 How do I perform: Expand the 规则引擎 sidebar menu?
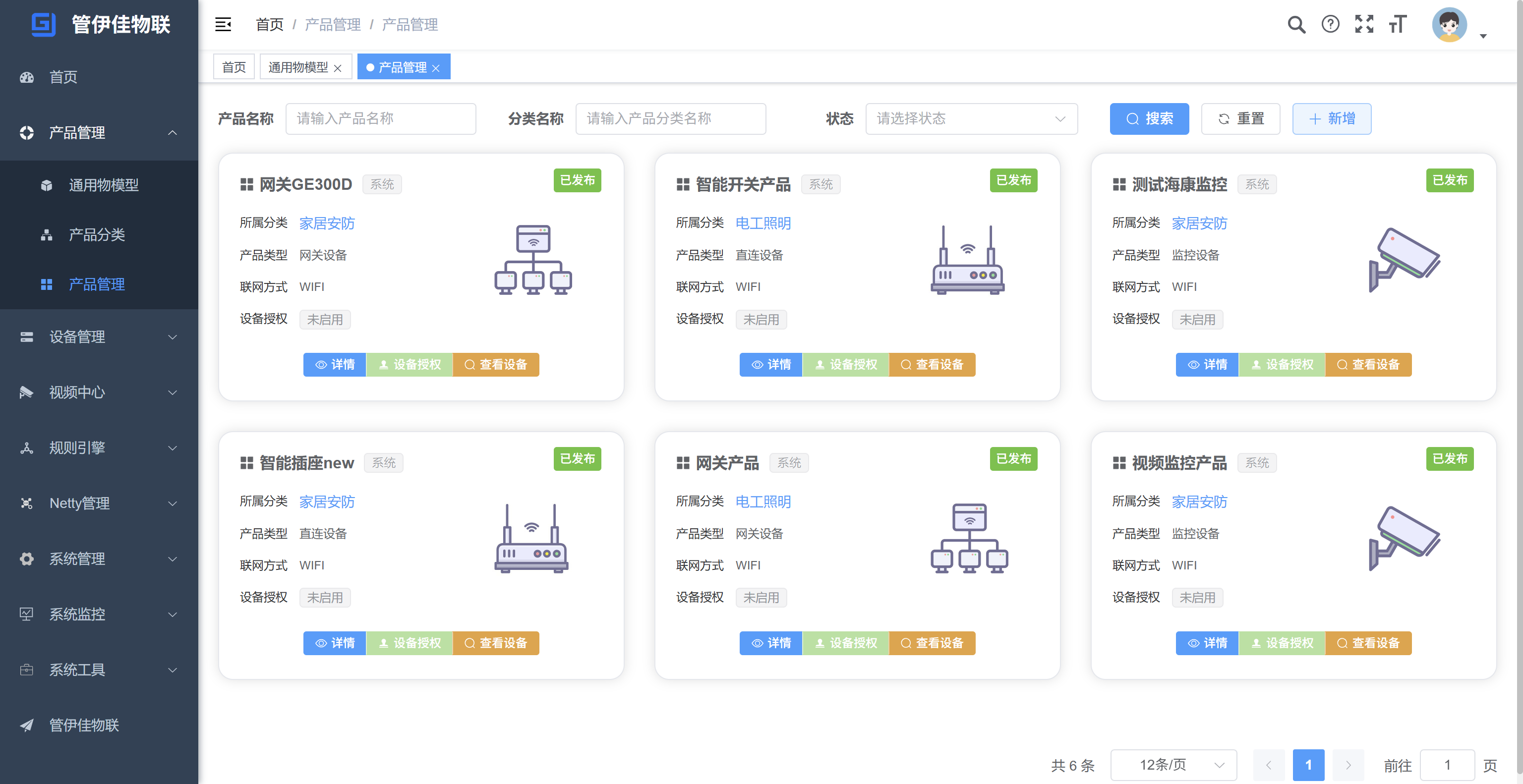(x=99, y=448)
